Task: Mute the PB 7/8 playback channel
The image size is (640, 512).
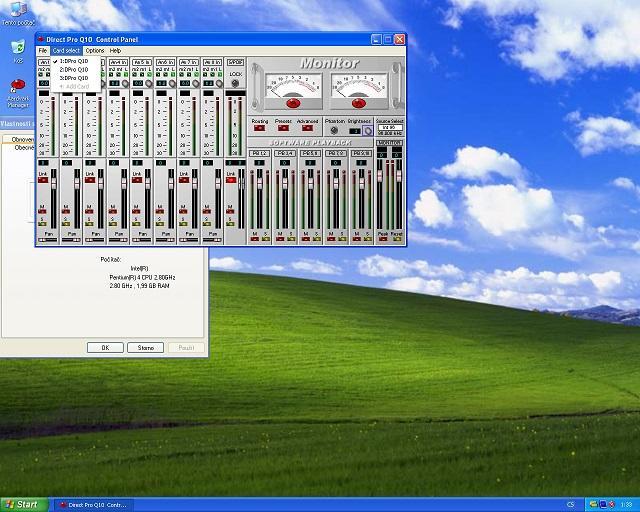Action: click(331, 239)
